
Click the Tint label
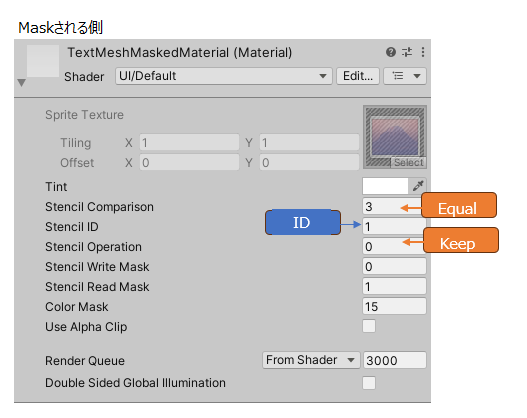pyautogui.click(x=56, y=186)
